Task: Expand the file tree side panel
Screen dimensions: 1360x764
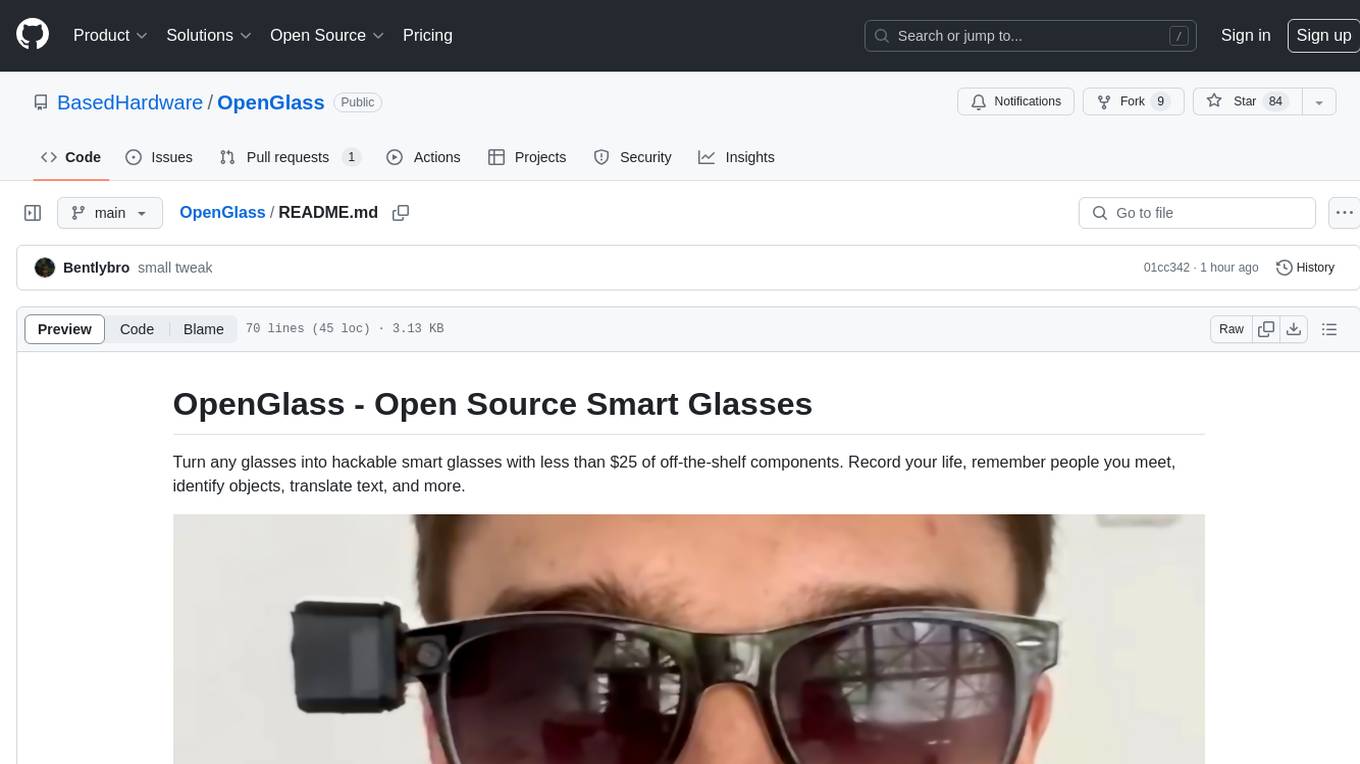Action: [32, 213]
